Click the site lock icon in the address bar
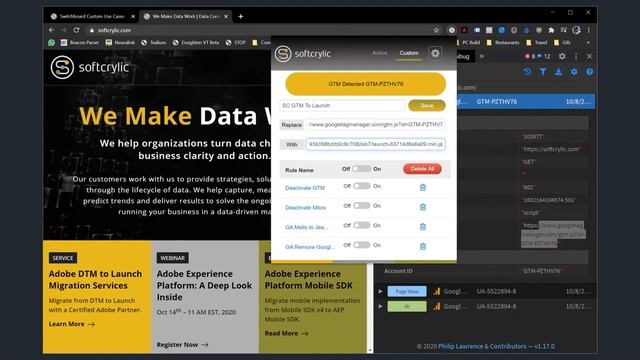The height and width of the screenshot is (360, 640). (91, 30)
